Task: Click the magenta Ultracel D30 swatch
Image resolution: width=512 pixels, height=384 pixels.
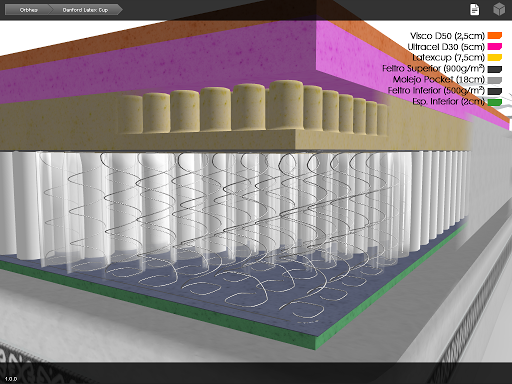Action: (x=495, y=47)
